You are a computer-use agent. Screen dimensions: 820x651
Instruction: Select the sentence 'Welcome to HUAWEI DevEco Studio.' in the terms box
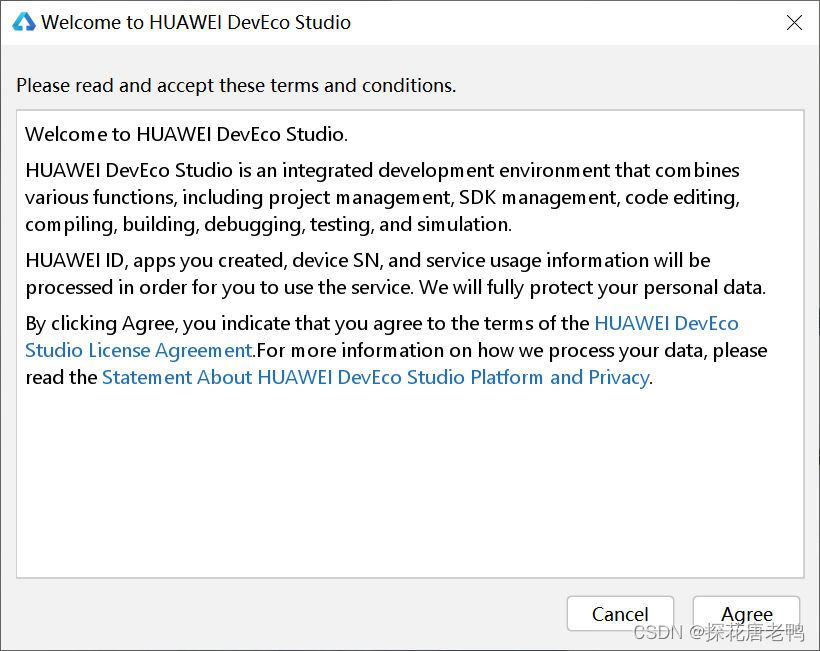point(186,134)
